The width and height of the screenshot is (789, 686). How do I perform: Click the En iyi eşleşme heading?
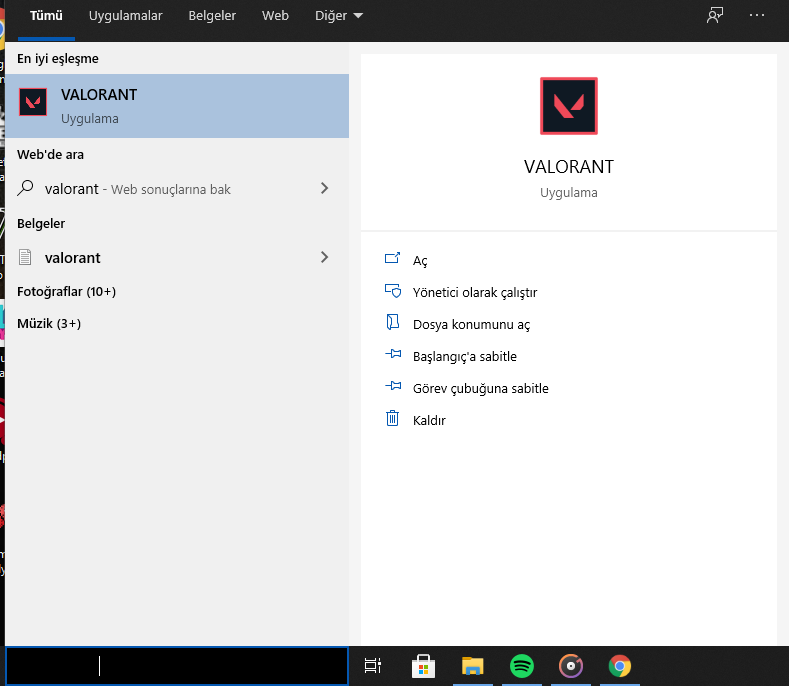58,58
